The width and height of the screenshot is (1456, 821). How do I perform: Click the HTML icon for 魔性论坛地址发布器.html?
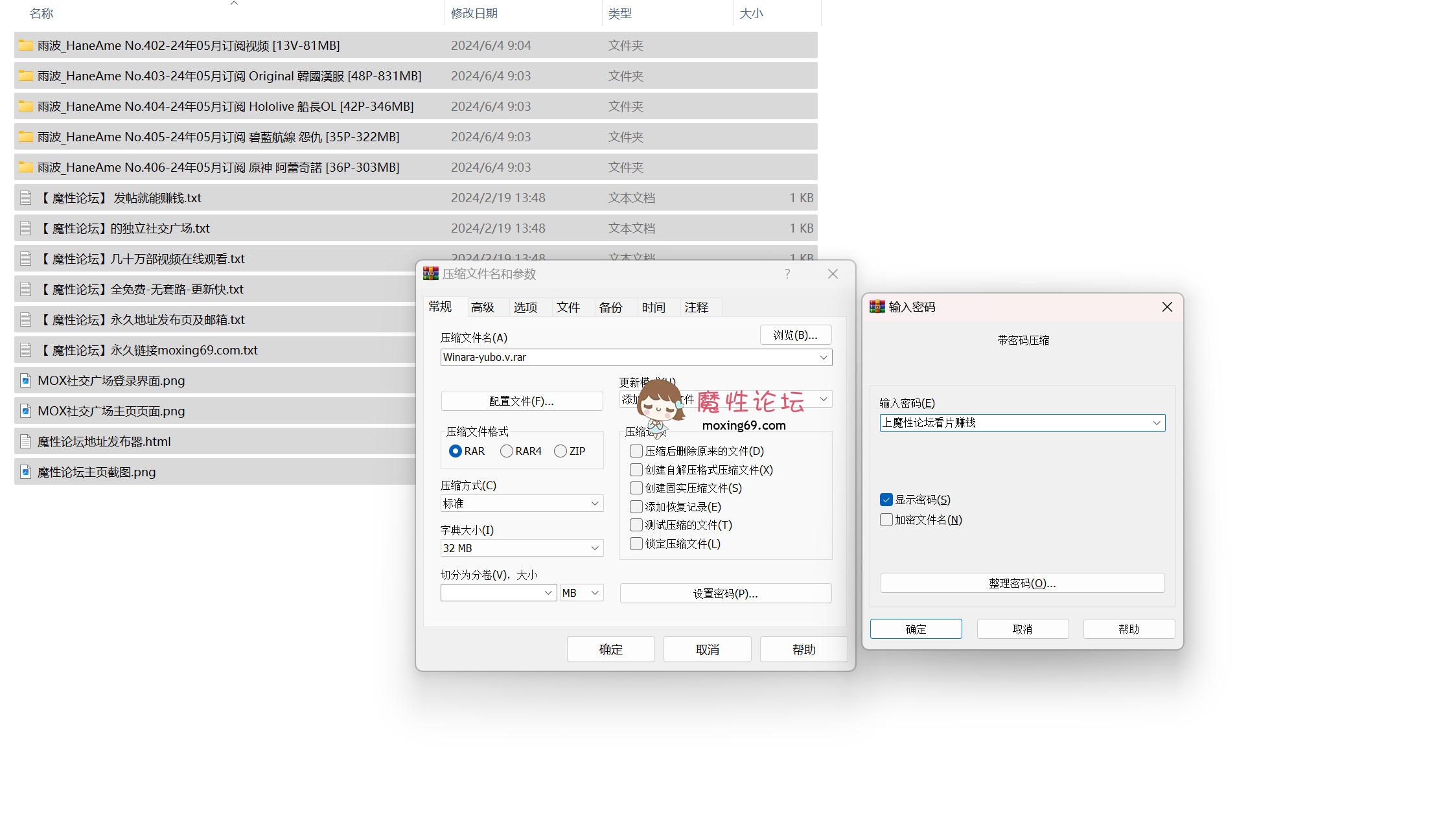point(26,441)
